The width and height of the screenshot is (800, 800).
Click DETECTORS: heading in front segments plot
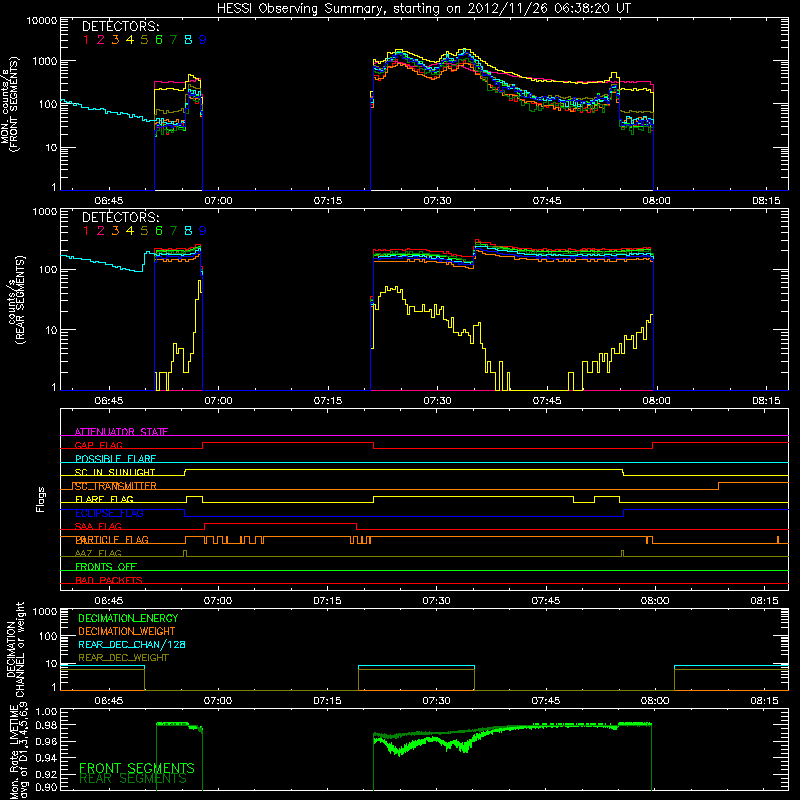point(121,27)
